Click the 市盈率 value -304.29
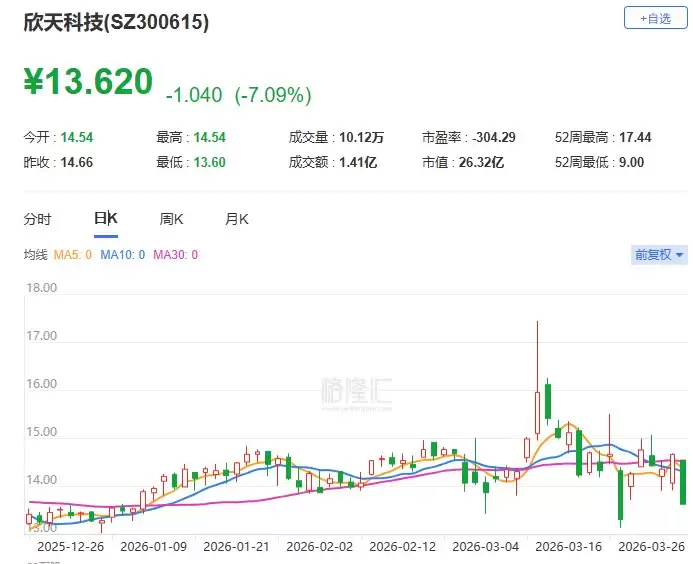 tap(496, 137)
